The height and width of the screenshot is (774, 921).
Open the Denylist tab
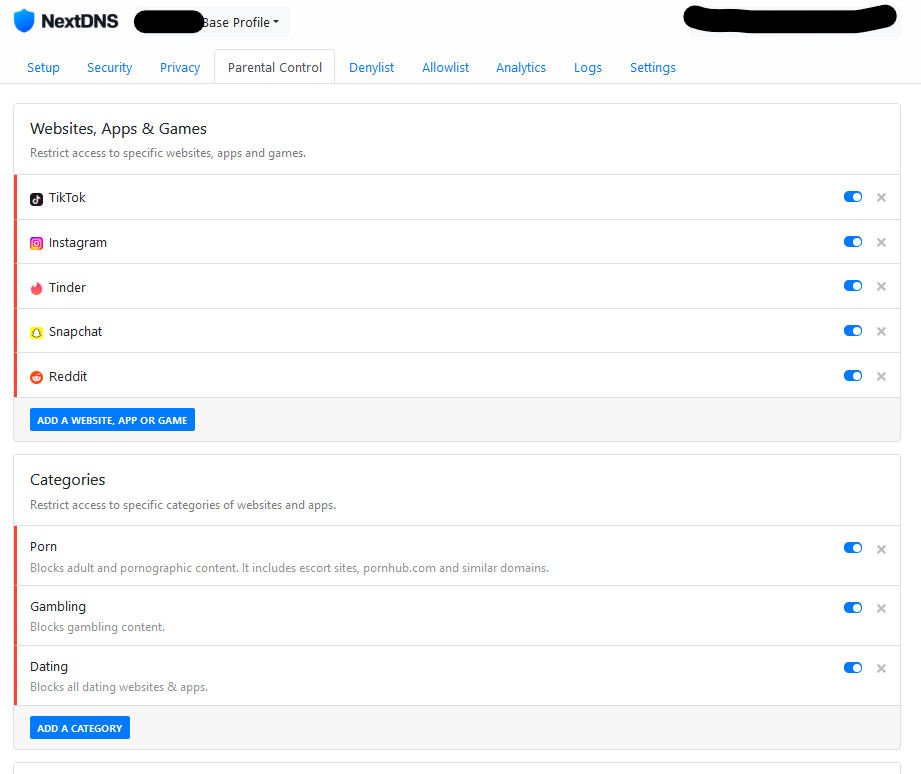click(371, 68)
